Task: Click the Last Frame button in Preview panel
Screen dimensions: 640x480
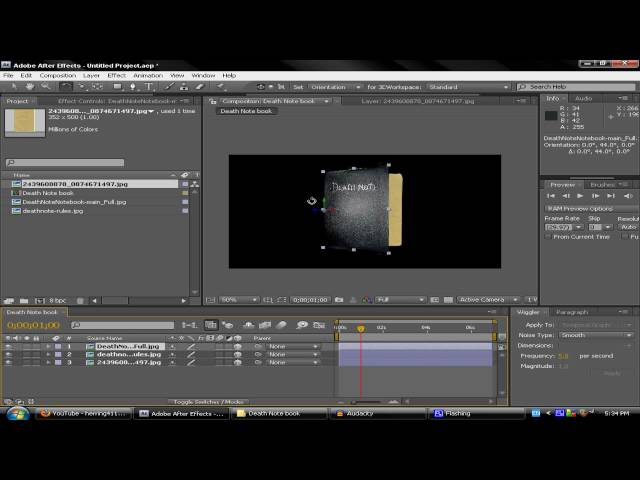Action: coord(611,196)
